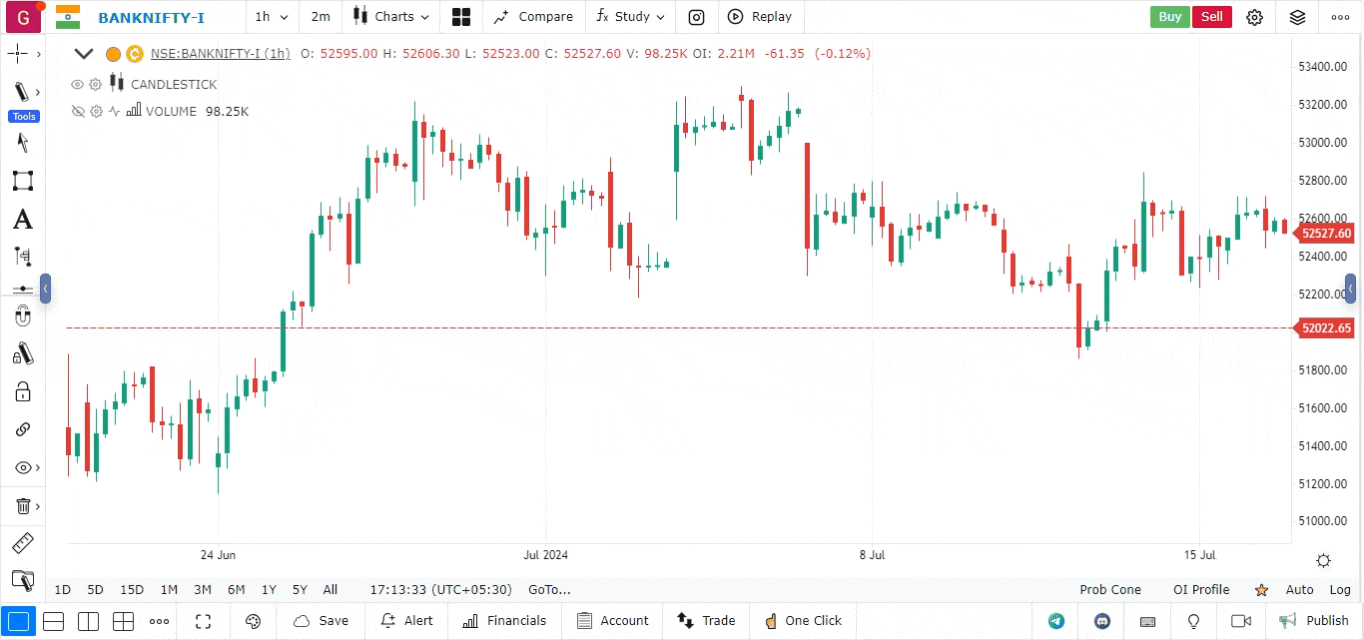Click the 52022.65 price line label
Image resolution: width=1364 pixels, height=640 pixels.
(x=1326, y=328)
